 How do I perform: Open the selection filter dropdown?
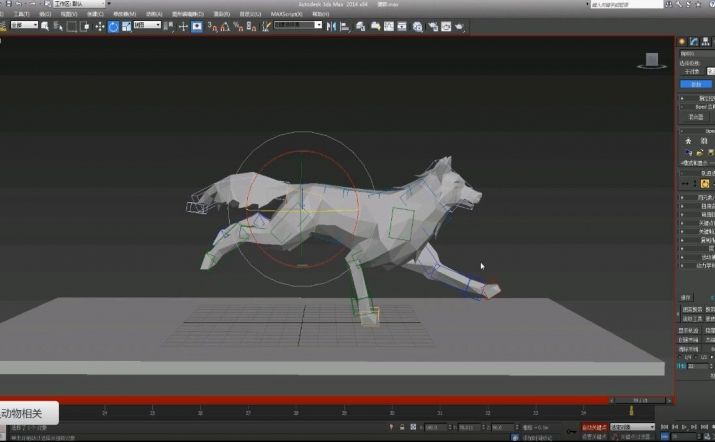(24, 25)
